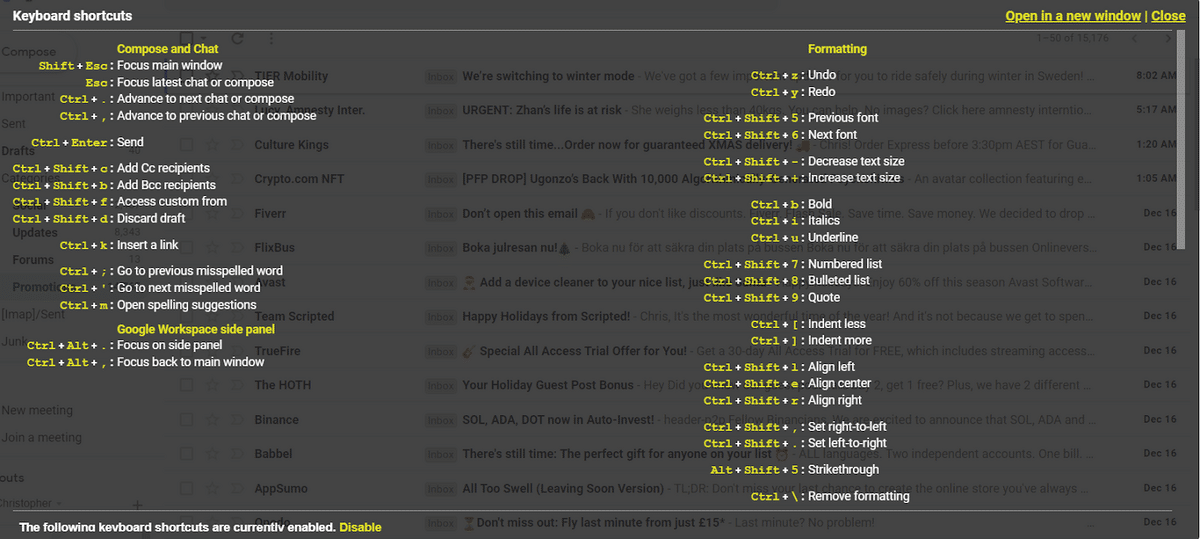
Task: Click 'Add Bcc recipients' shortcut entry
Action: (166, 185)
